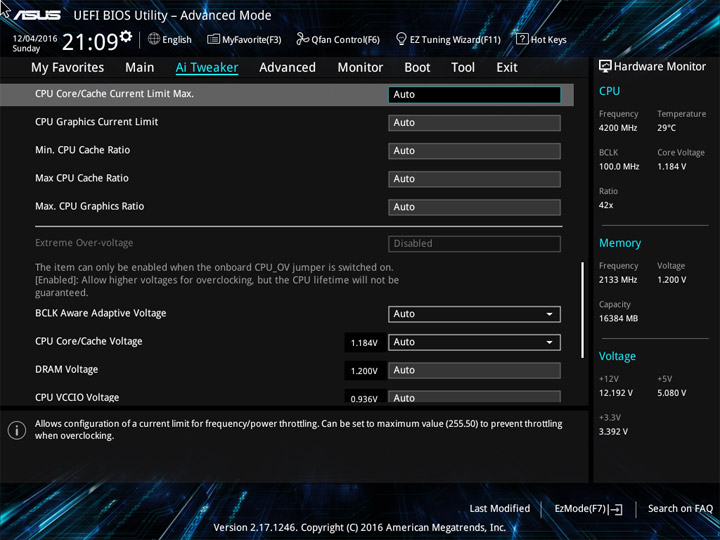Click the Extreme Over-voltage label

[84, 243]
